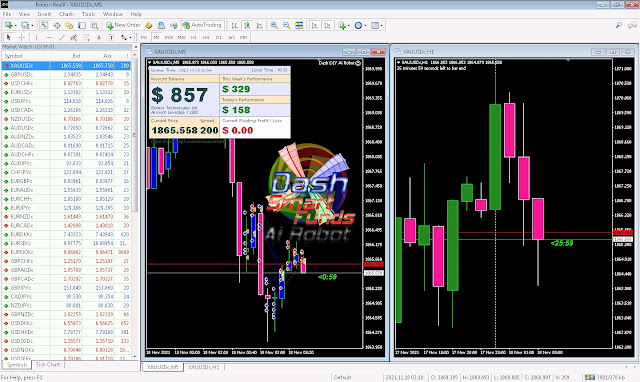Switch to Tick Chart tab

click(48, 365)
